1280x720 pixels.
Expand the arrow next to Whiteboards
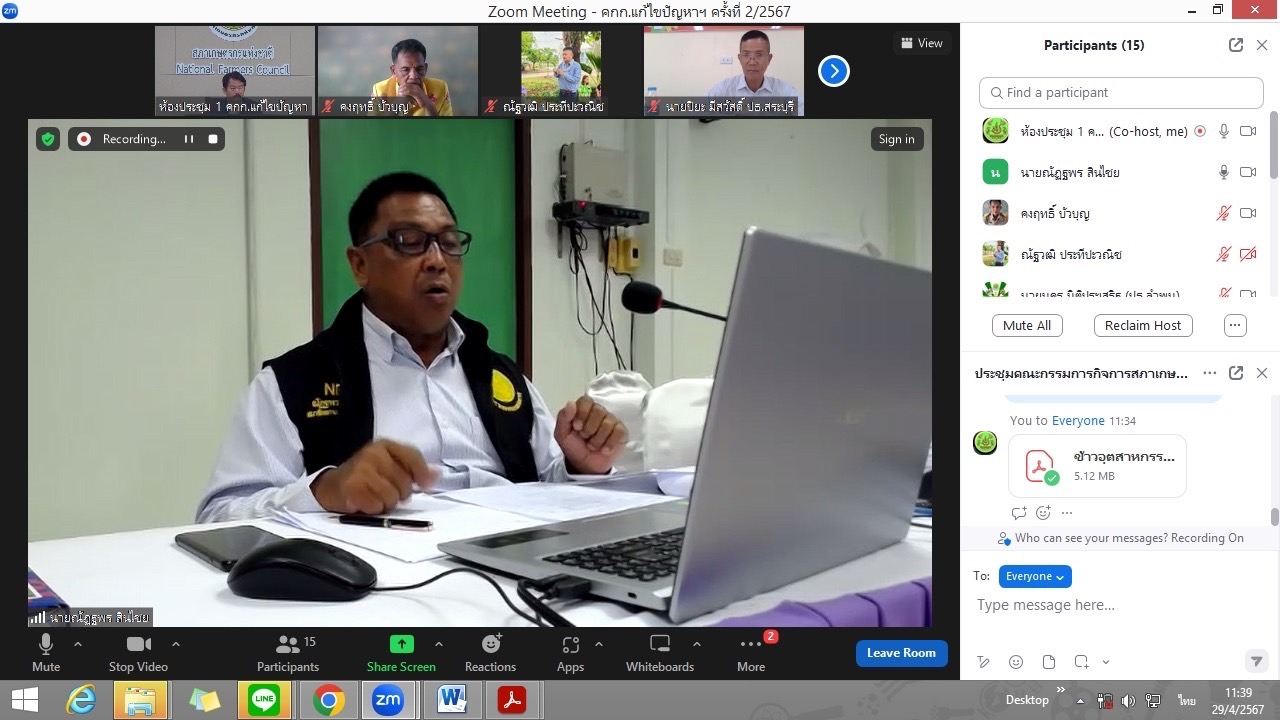coord(697,644)
